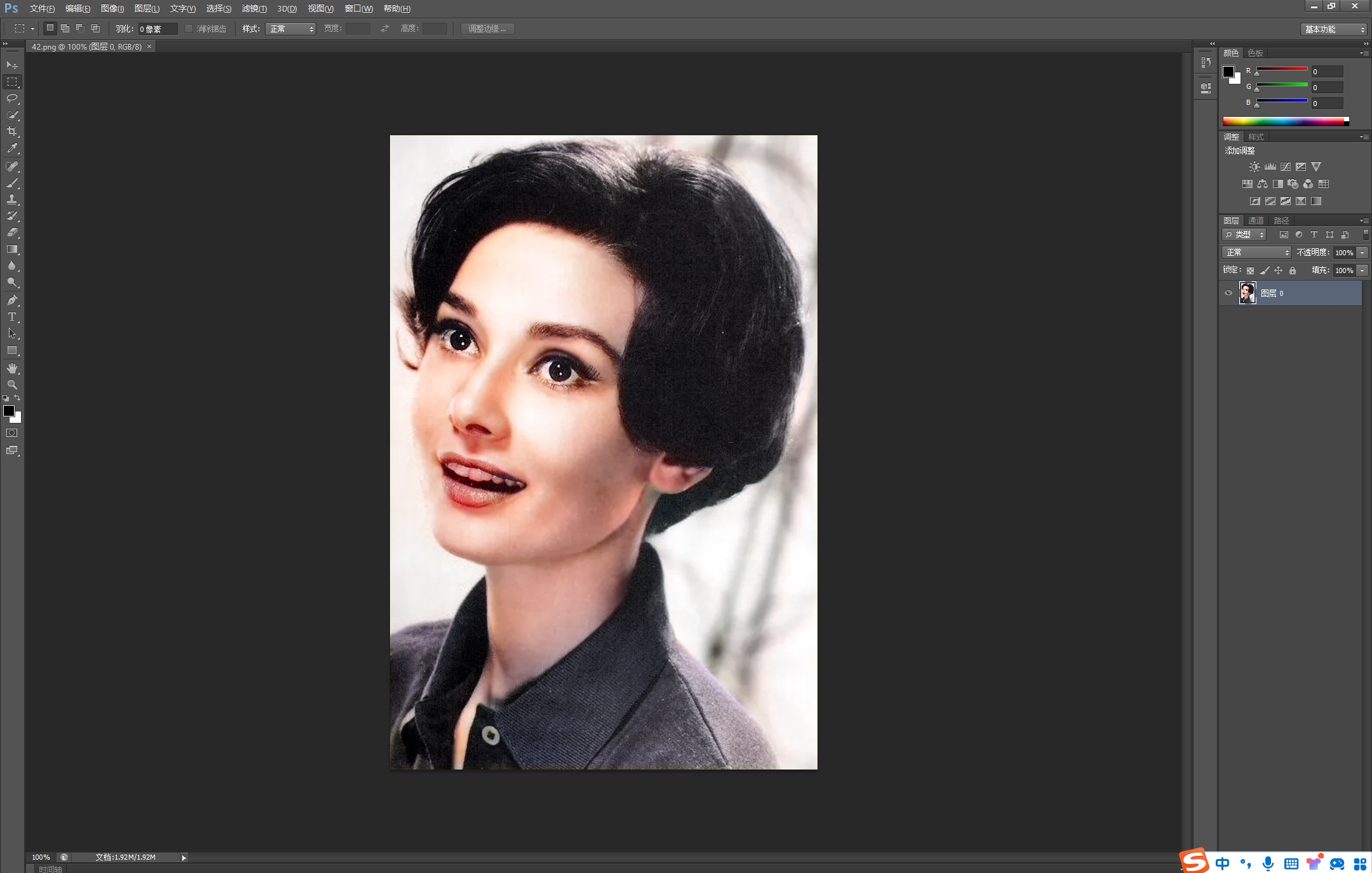The width and height of the screenshot is (1372, 873).
Task: Close the 42.png document tab
Action: [x=149, y=46]
